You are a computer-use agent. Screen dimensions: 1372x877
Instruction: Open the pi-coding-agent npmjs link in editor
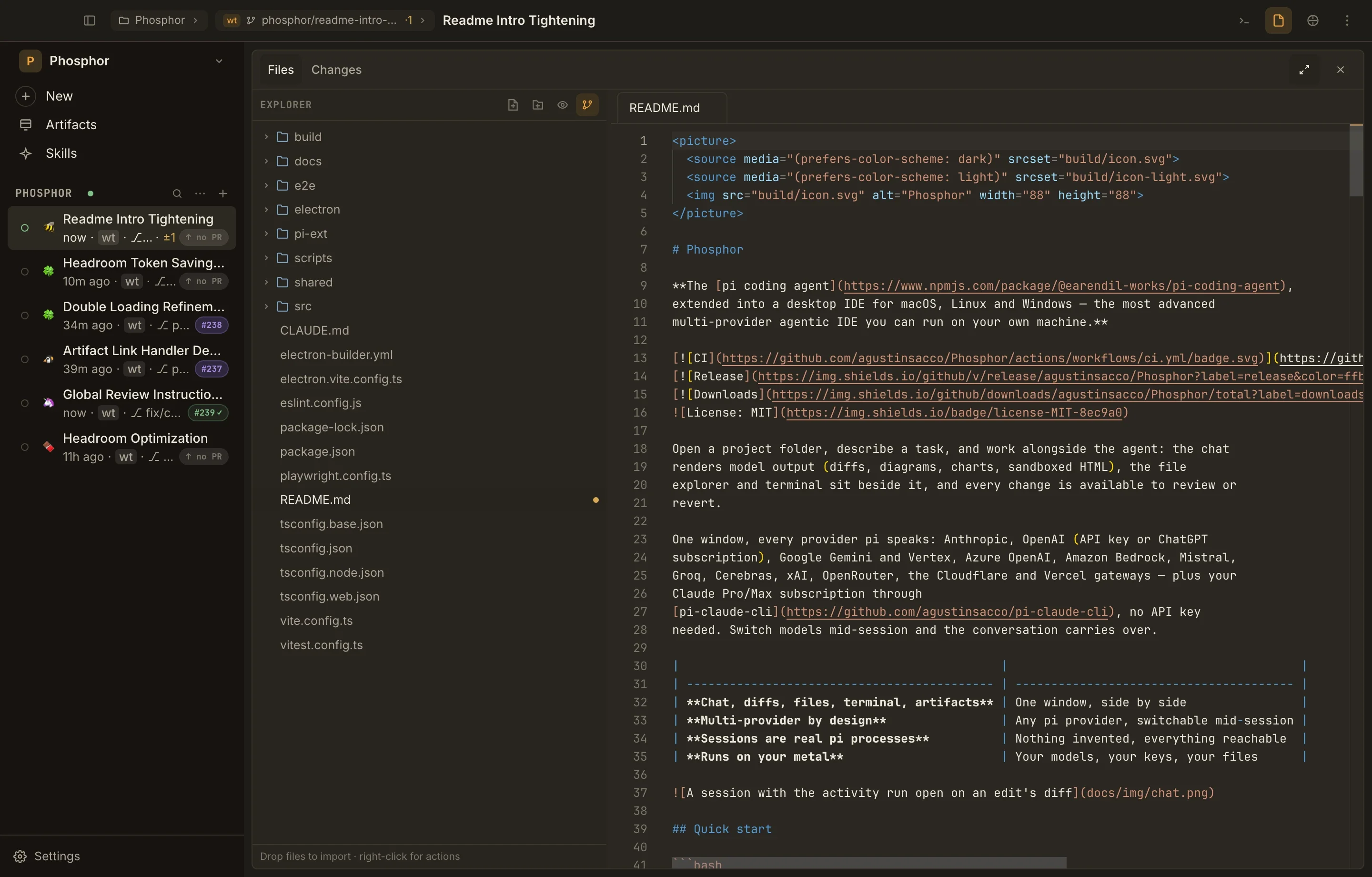(x=1061, y=286)
